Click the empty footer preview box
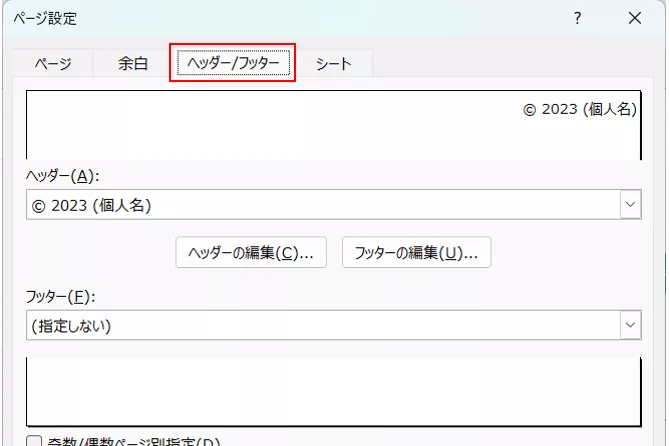 point(333,392)
